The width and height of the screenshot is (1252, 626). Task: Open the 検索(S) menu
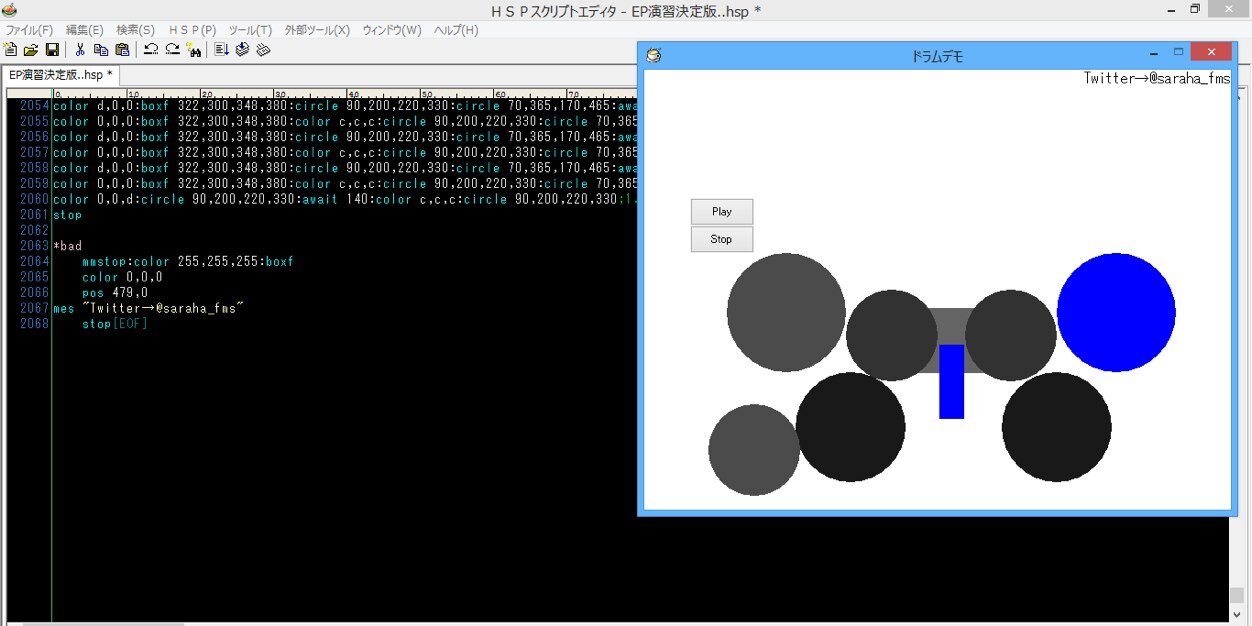pos(136,30)
